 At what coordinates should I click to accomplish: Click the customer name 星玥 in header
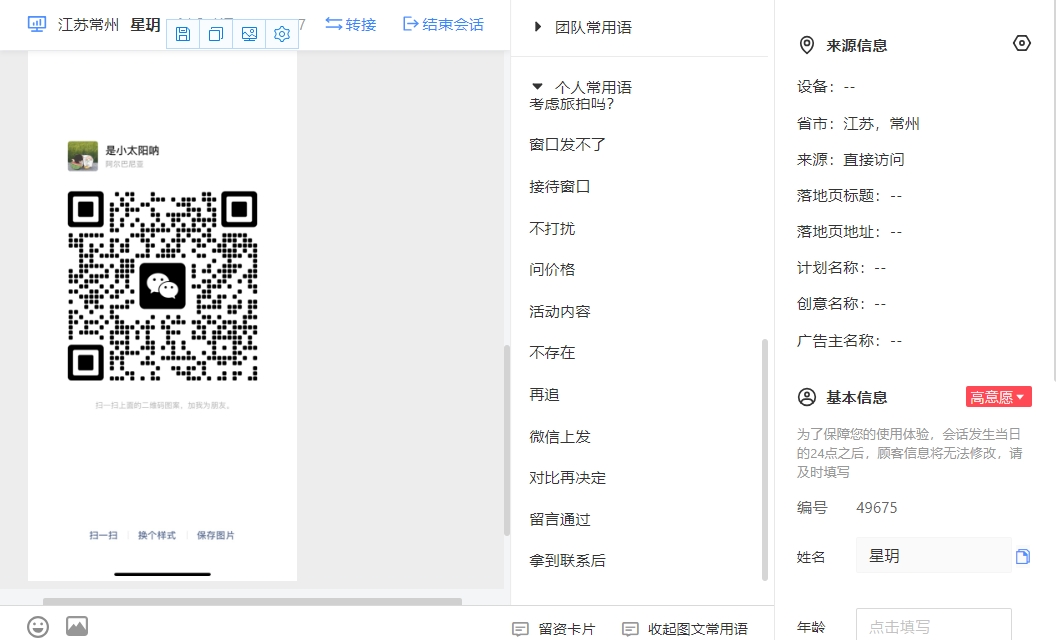(145, 25)
